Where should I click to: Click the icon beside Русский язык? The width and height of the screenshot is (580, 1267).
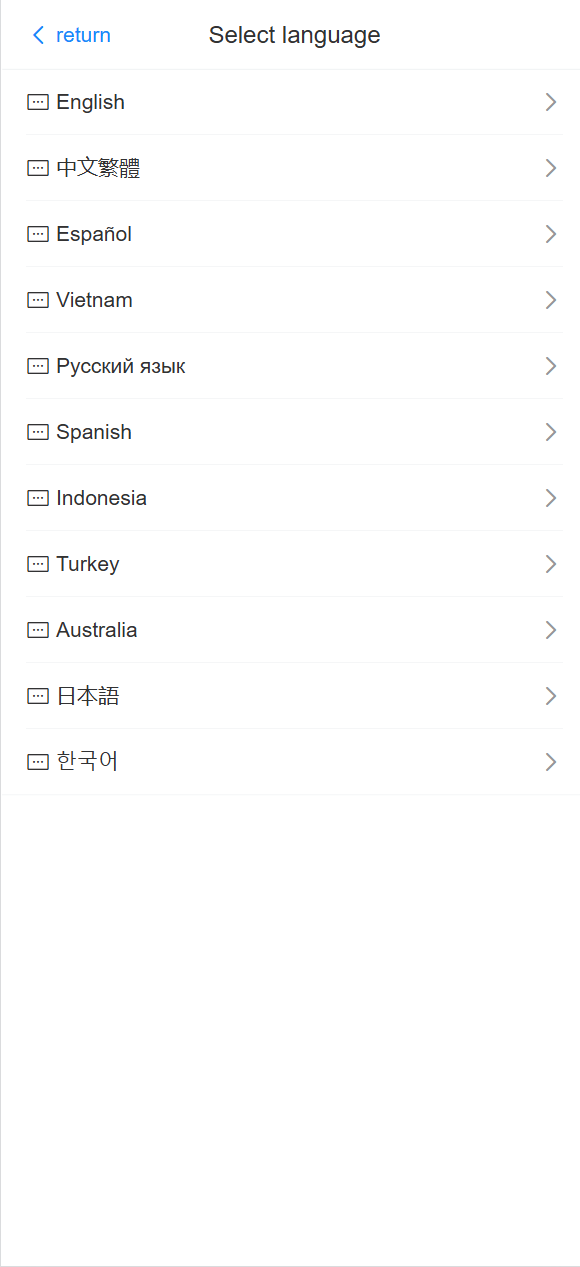38,366
